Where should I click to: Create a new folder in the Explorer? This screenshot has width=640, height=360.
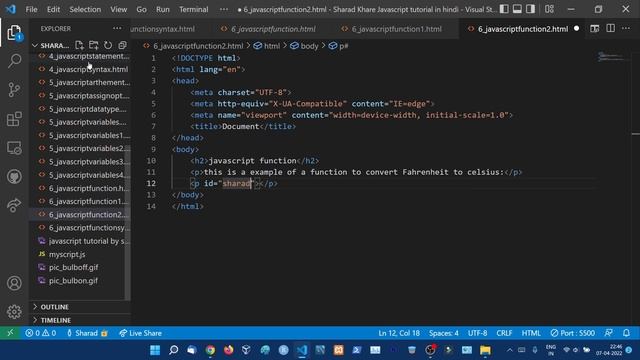pyautogui.click(x=93, y=45)
